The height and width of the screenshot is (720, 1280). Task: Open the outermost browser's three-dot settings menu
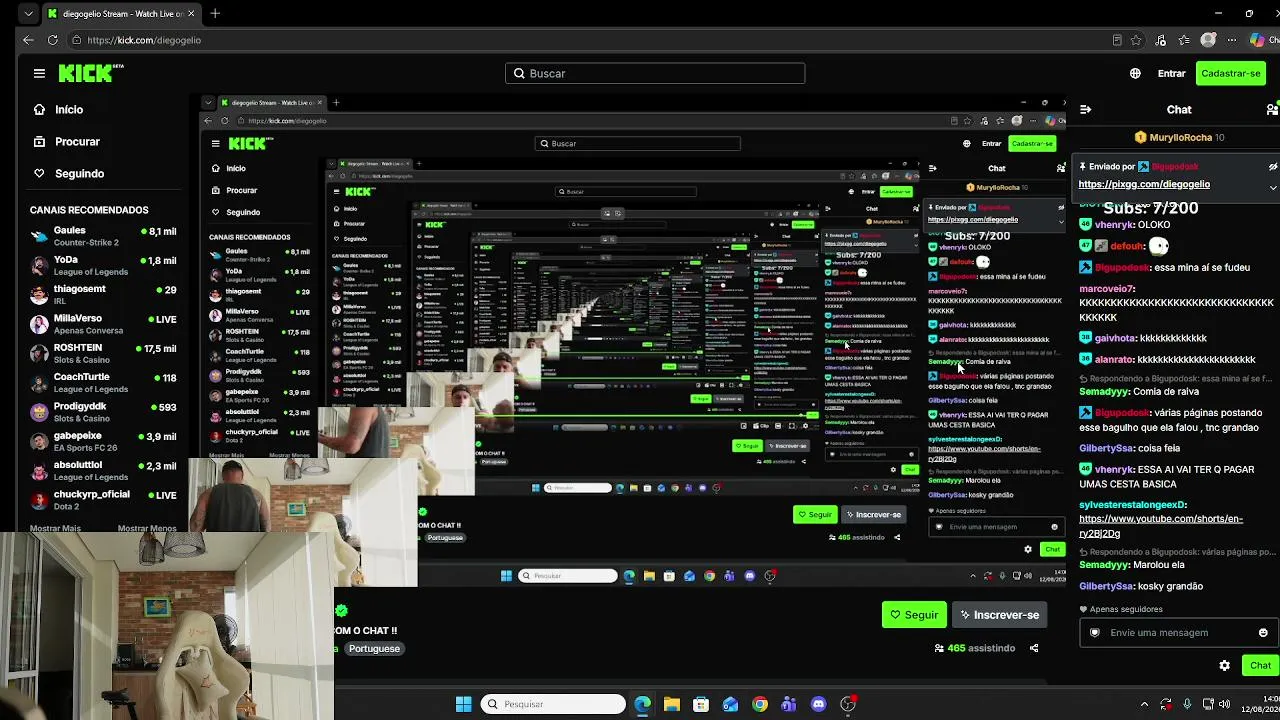(1232, 40)
